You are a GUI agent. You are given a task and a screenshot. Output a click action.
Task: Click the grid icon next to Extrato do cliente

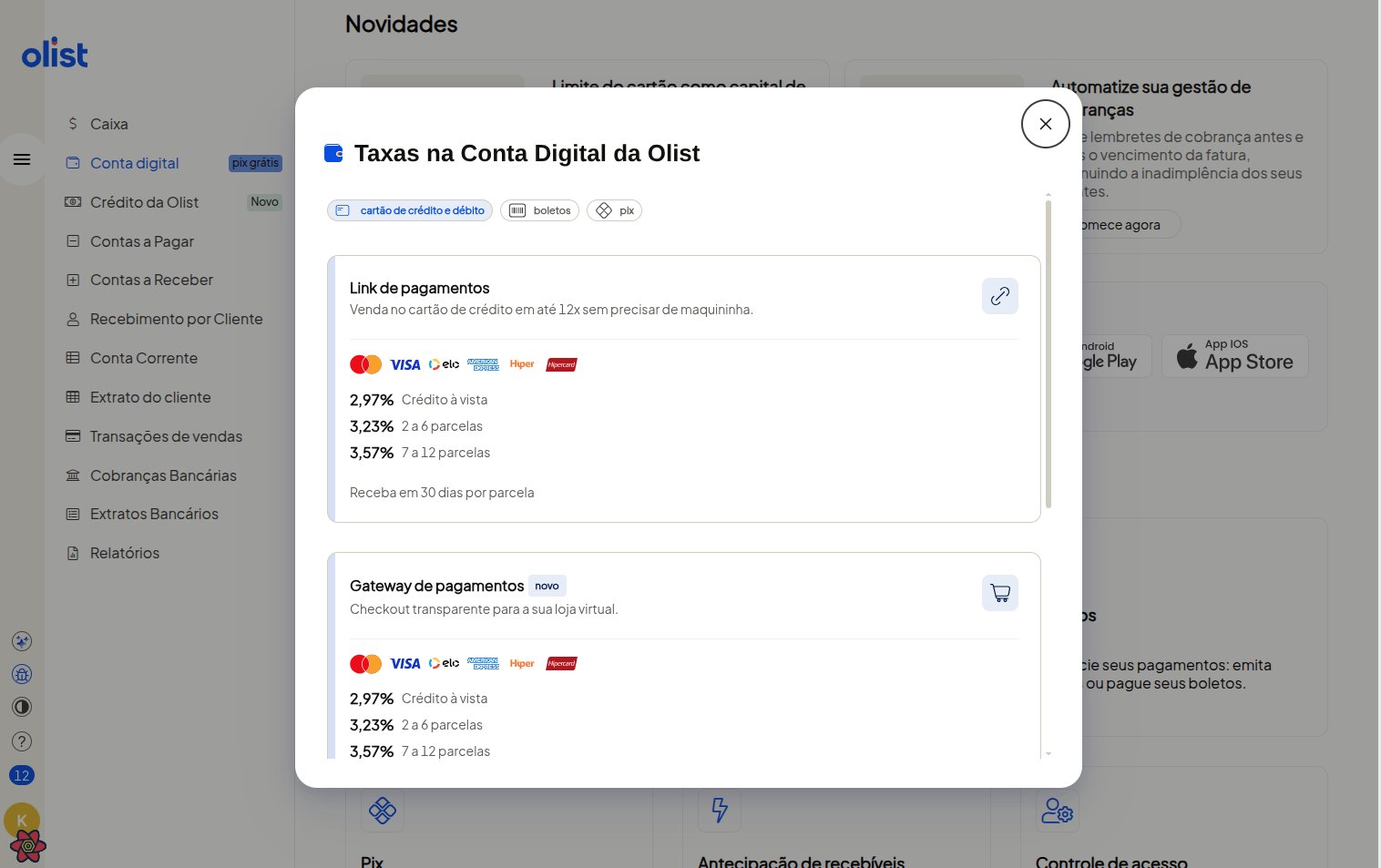point(73,397)
